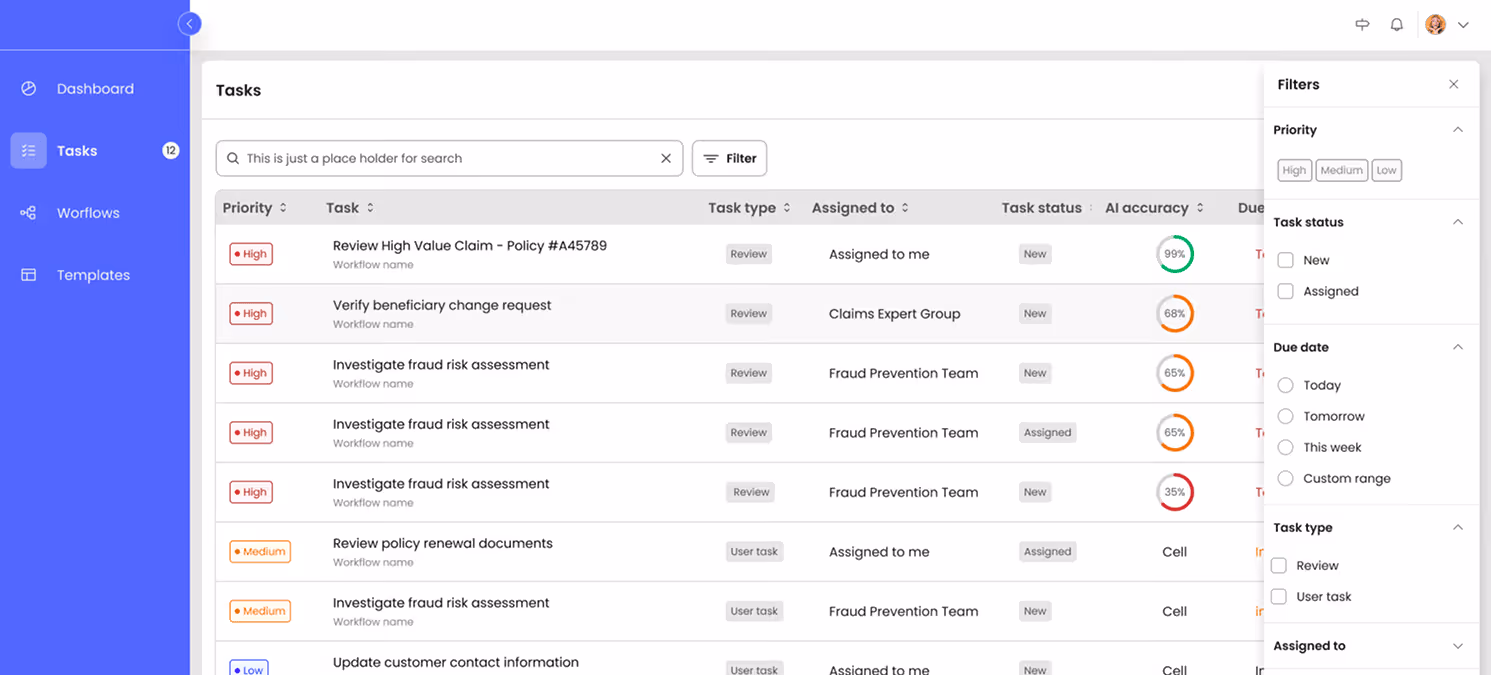This screenshot has width=1491, height=675.
Task: Select the Today due date option
Action: coord(1286,385)
